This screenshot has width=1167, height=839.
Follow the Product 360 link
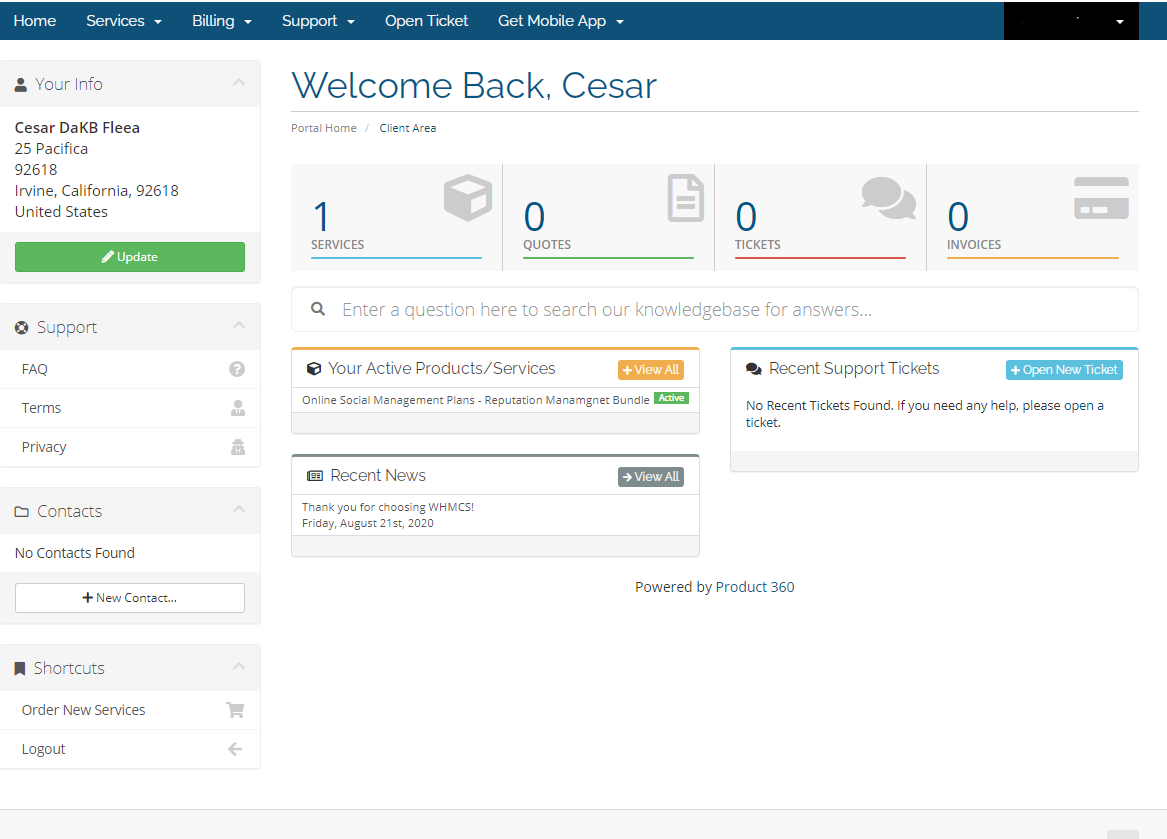coord(755,587)
